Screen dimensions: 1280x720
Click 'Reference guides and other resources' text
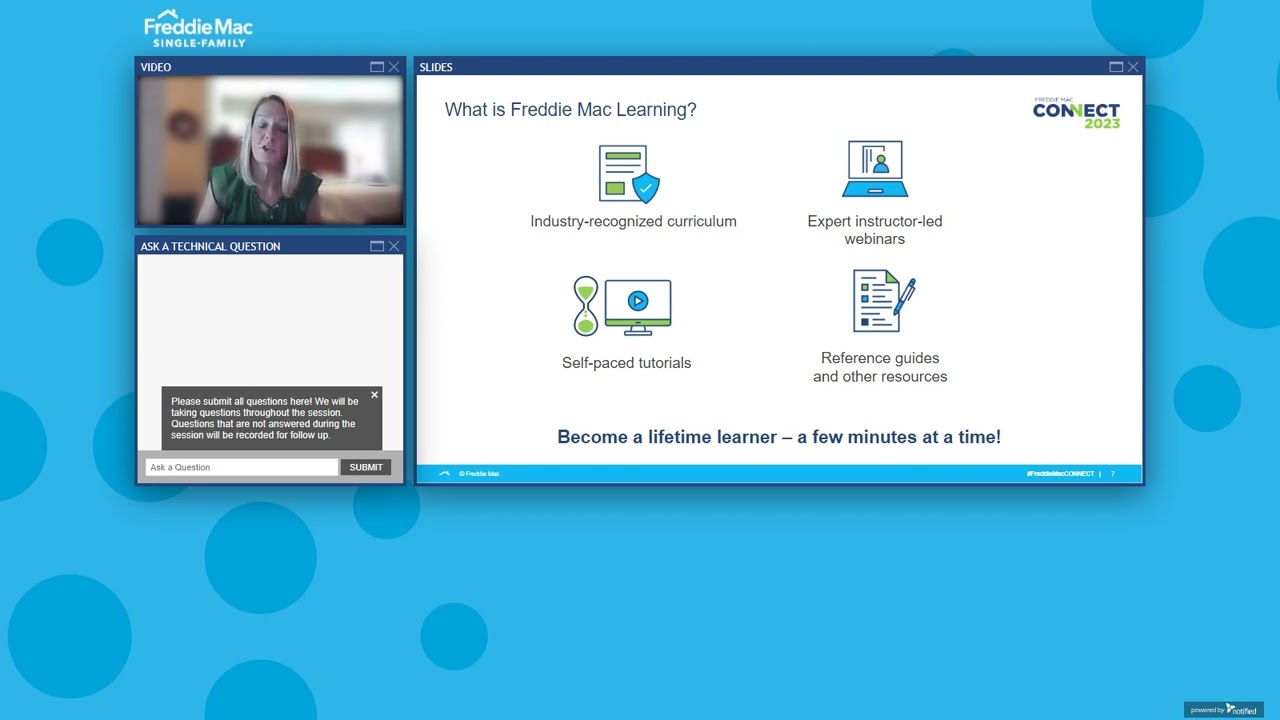coord(880,367)
